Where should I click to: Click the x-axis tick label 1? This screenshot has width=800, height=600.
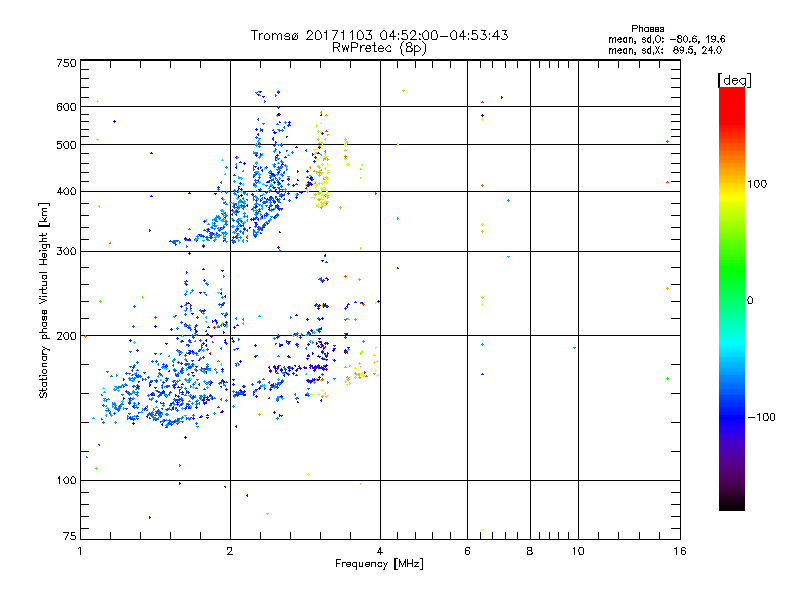click(80, 551)
